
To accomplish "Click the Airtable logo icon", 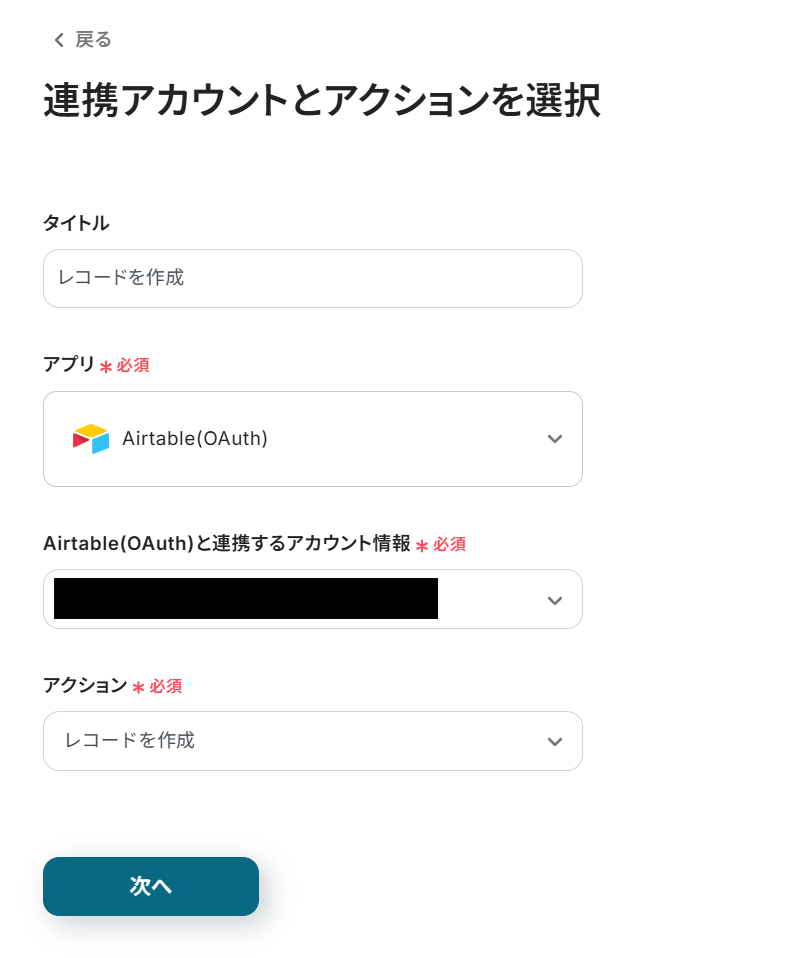I will [91, 439].
